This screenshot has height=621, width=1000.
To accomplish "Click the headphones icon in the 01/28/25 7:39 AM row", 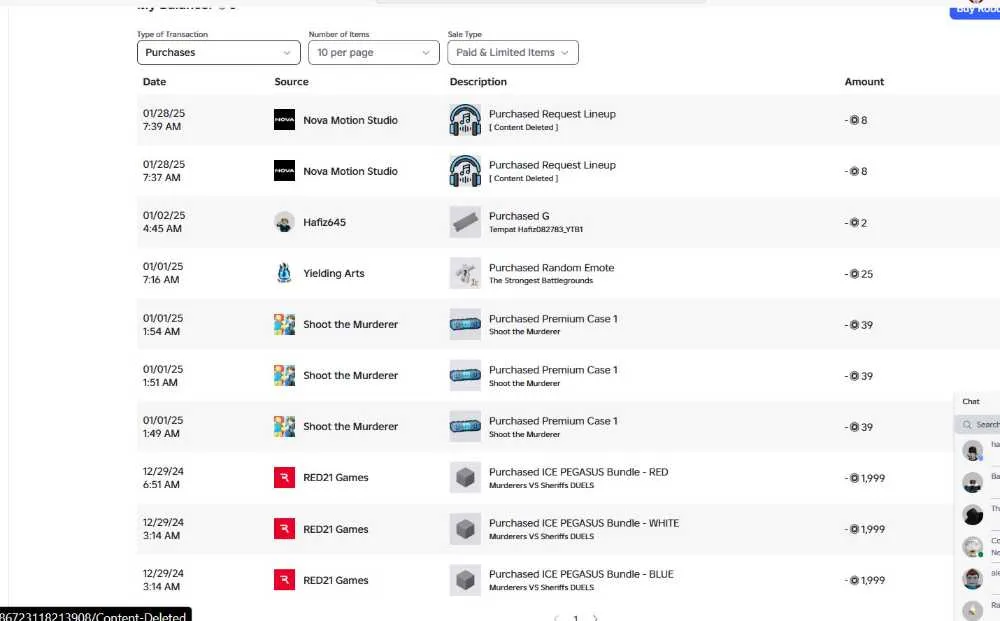I will [x=466, y=120].
